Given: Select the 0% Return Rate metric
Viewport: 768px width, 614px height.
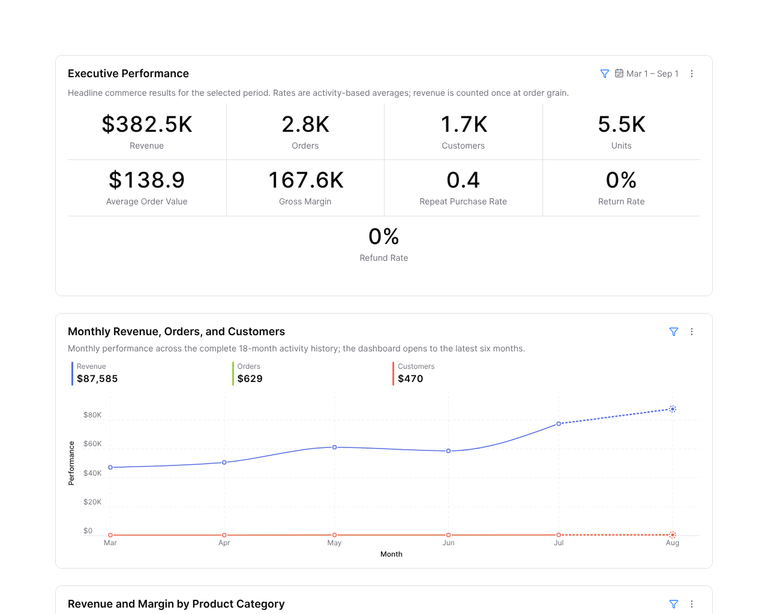Looking at the screenshot, I should click(x=621, y=188).
